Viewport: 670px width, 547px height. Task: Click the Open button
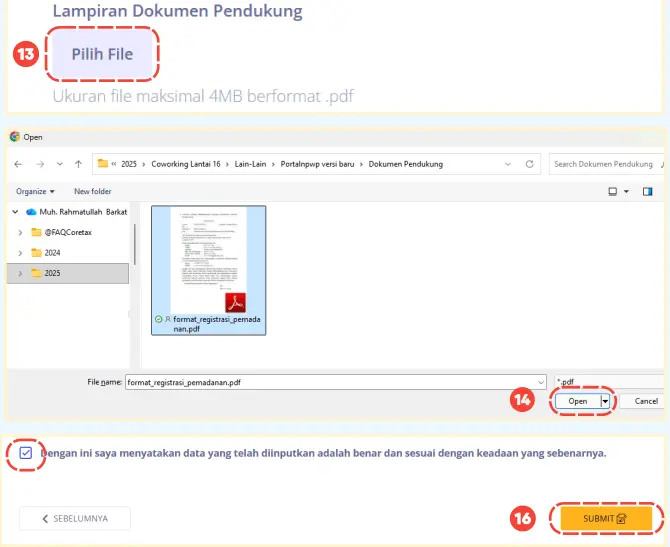coord(578,401)
